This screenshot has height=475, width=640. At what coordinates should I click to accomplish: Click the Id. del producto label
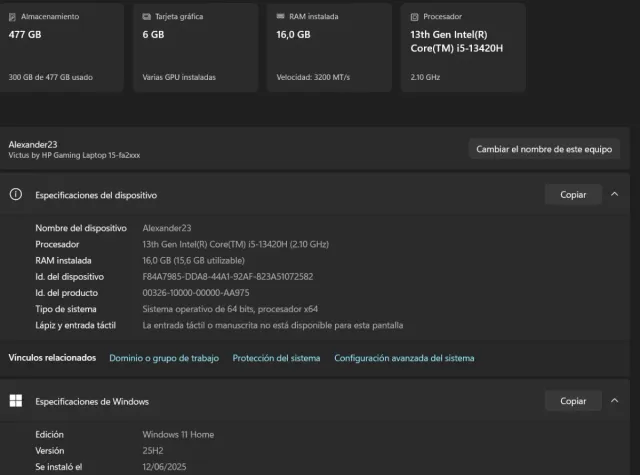(67, 293)
